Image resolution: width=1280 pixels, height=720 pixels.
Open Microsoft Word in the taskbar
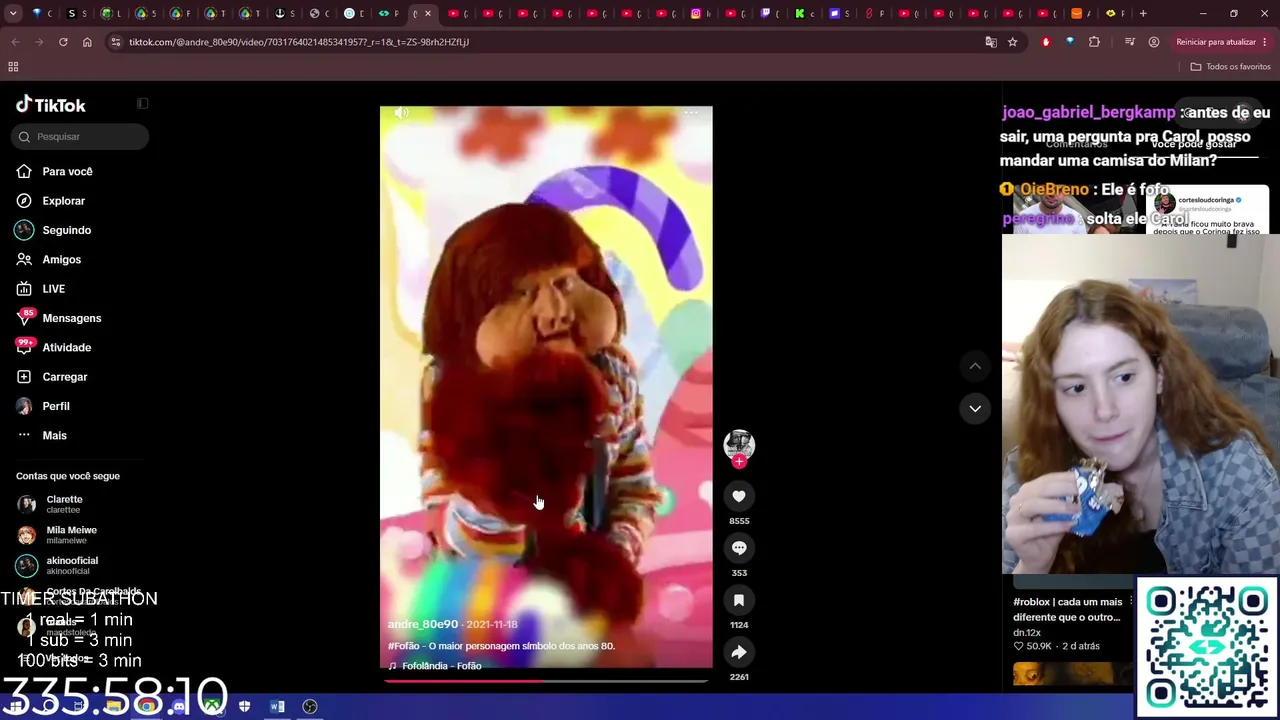pyautogui.click(x=277, y=707)
